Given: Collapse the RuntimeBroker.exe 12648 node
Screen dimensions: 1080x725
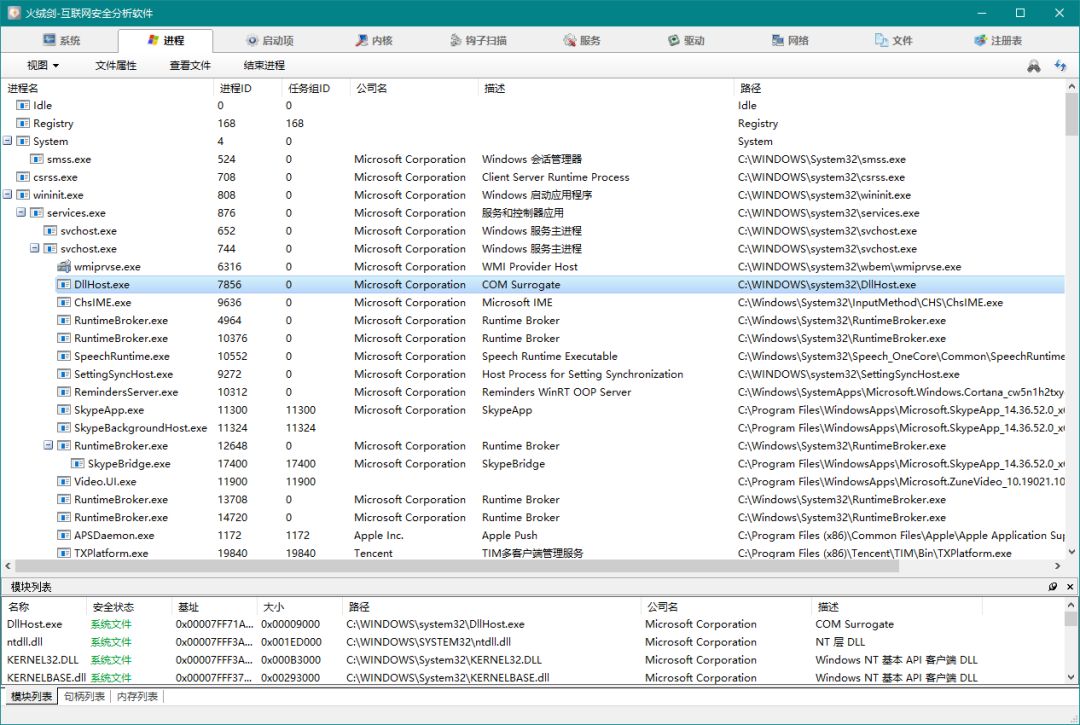Looking at the screenshot, I should click(x=48, y=446).
